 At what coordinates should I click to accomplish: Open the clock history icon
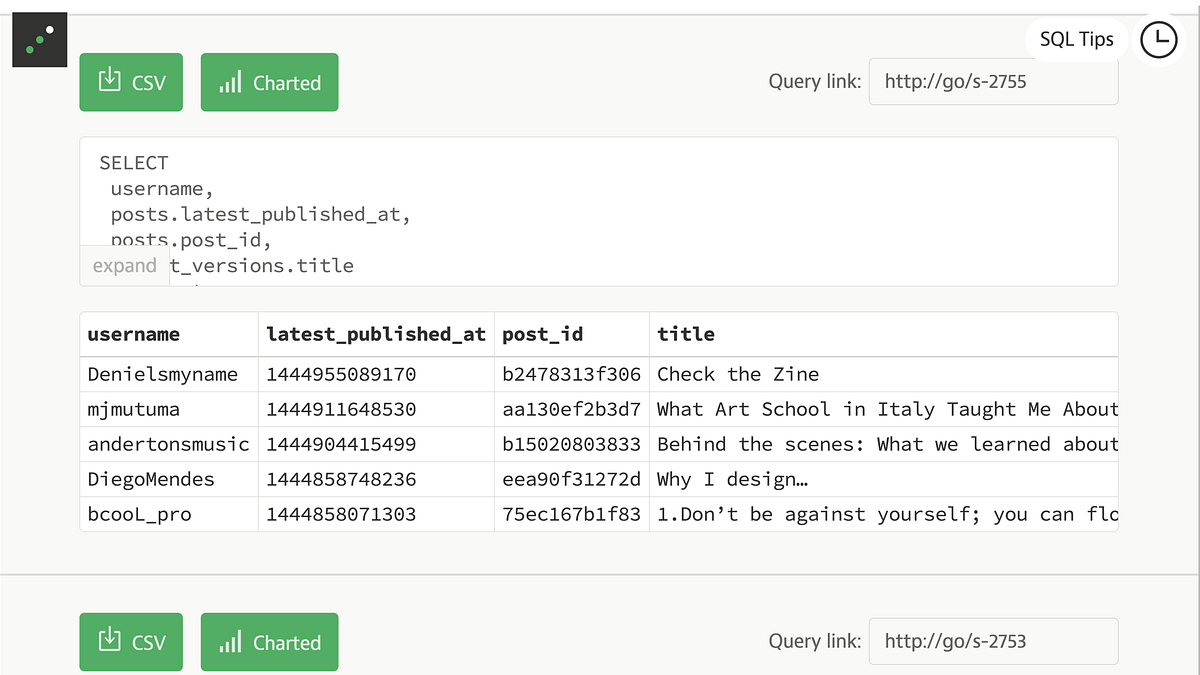[1158, 40]
